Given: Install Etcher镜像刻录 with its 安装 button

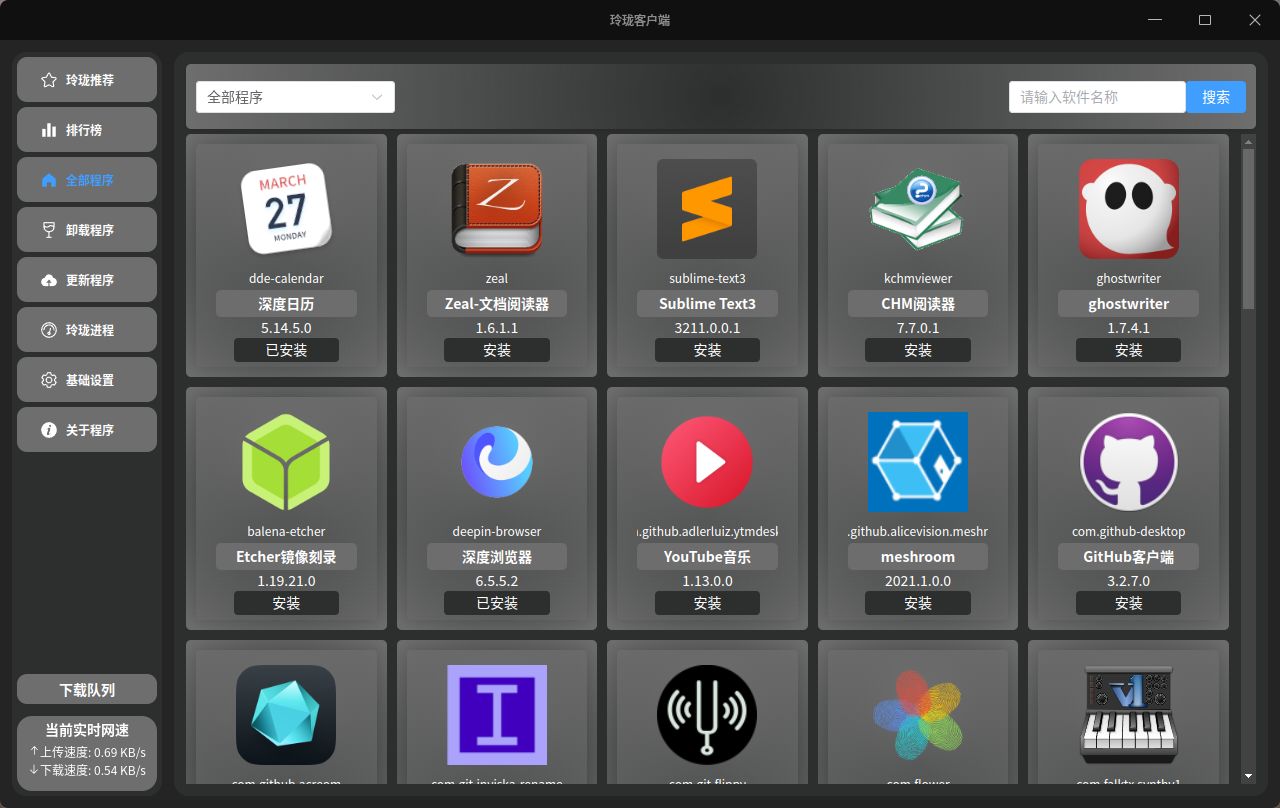Looking at the screenshot, I should (286, 603).
